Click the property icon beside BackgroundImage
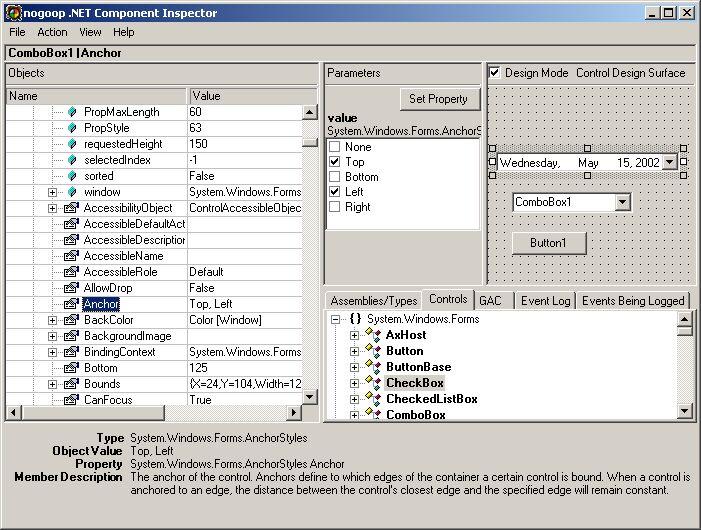This screenshot has height=530, width=701. (x=72, y=336)
